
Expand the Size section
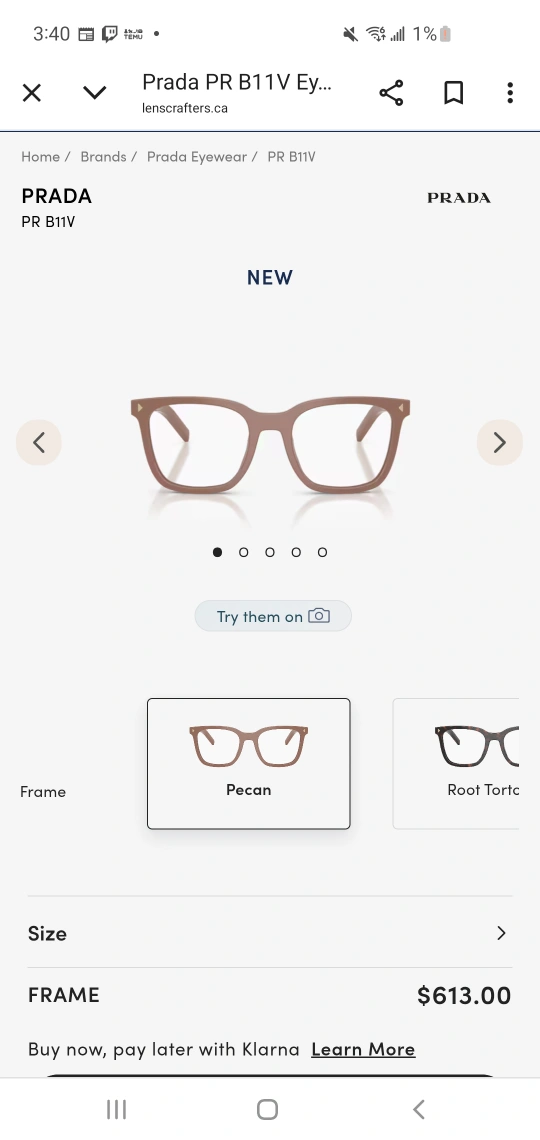click(x=270, y=933)
